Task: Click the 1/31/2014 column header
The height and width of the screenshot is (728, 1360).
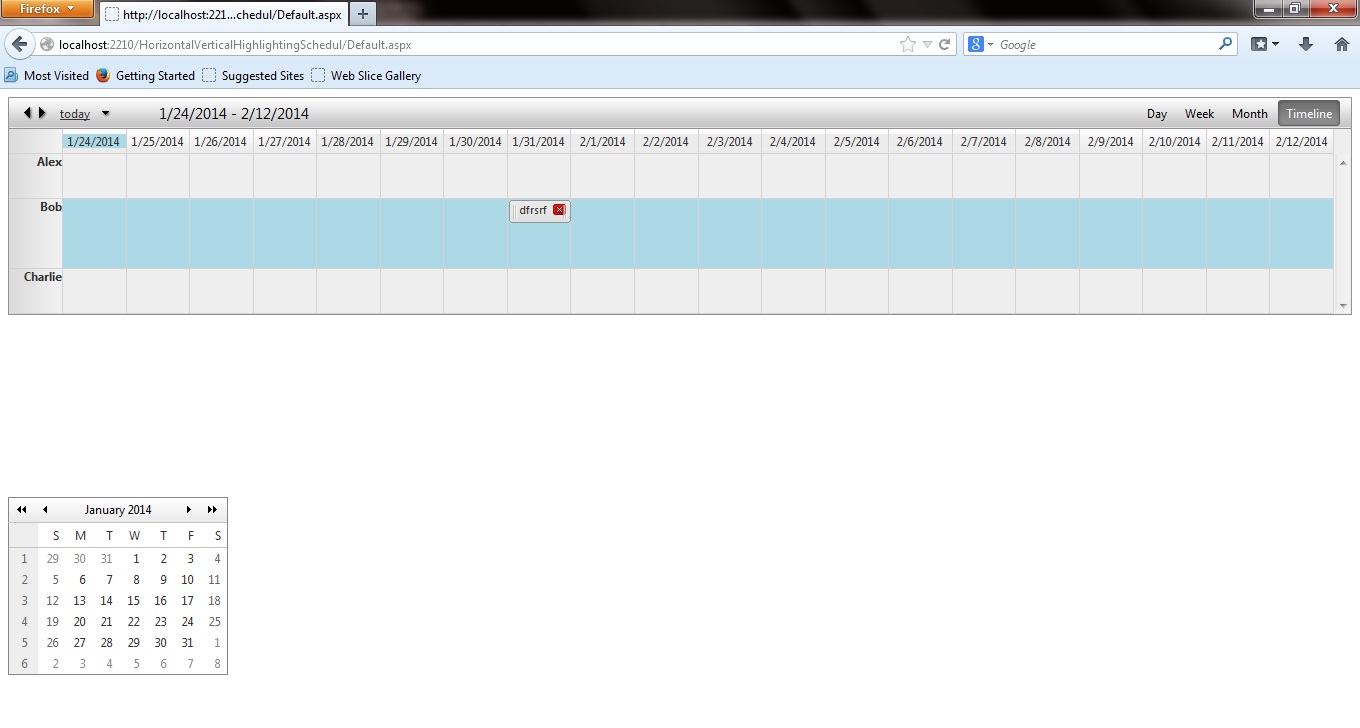Action: tap(539, 142)
